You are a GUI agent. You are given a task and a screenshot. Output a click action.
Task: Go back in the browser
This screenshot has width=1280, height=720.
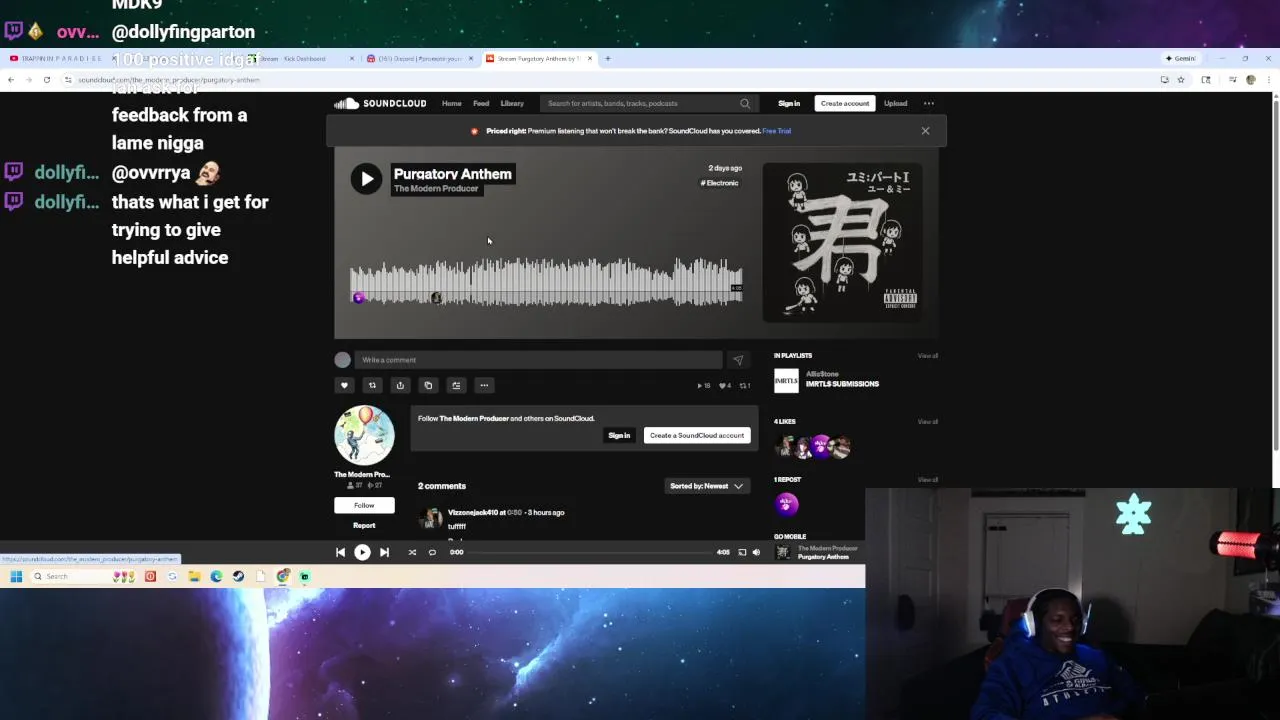point(11,80)
